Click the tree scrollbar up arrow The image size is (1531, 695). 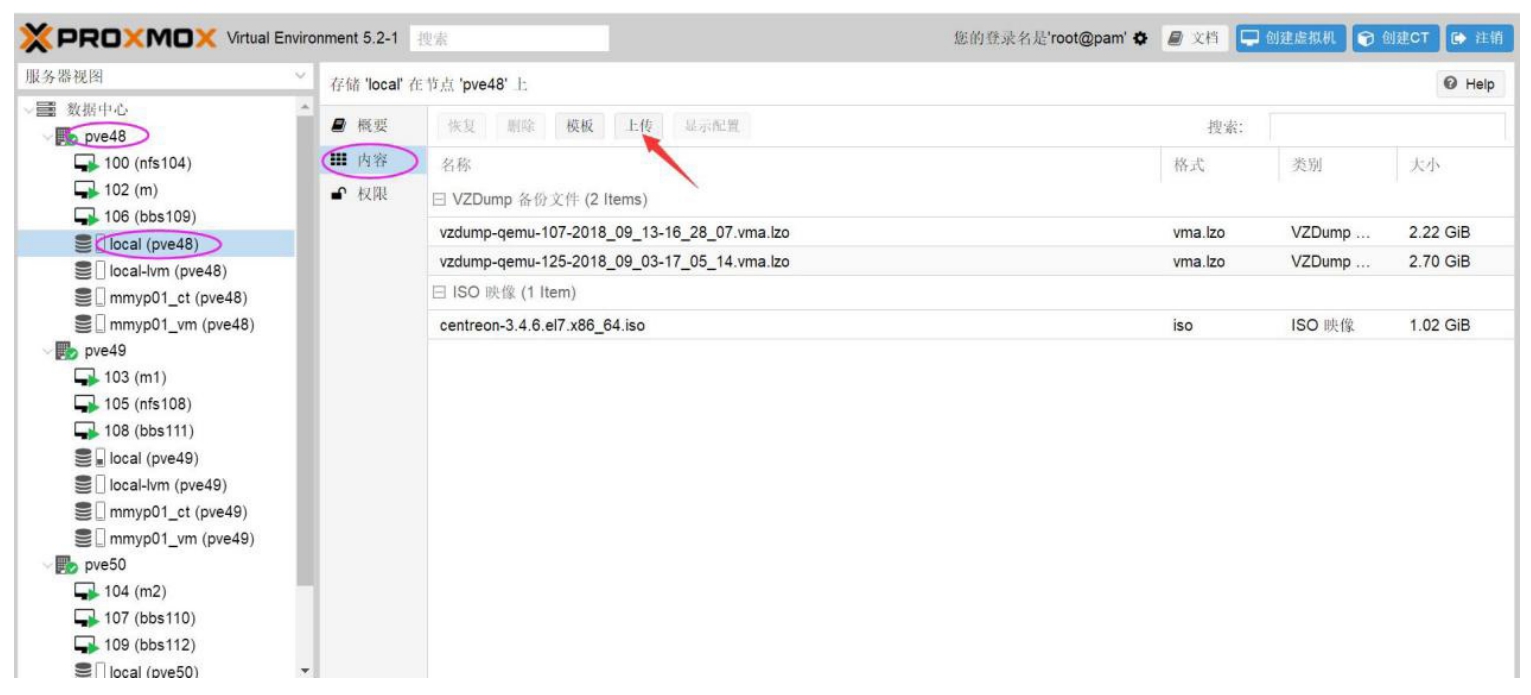point(306,104)
